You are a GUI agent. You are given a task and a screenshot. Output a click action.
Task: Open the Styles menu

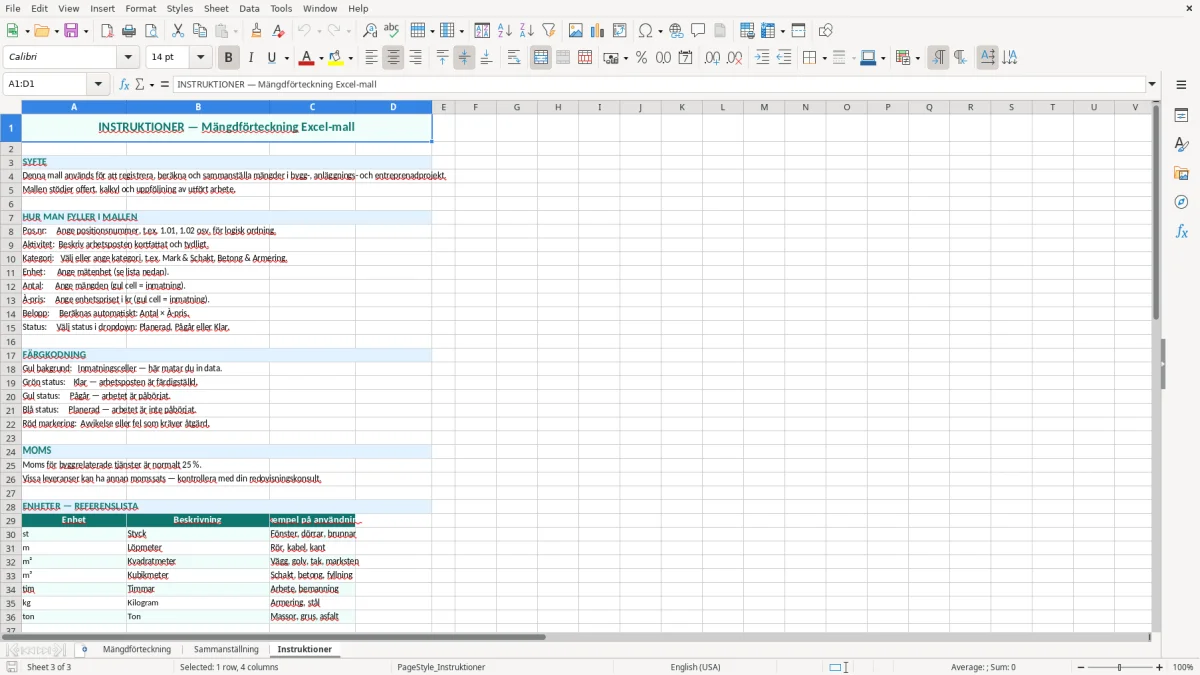(x=180, y=8)
